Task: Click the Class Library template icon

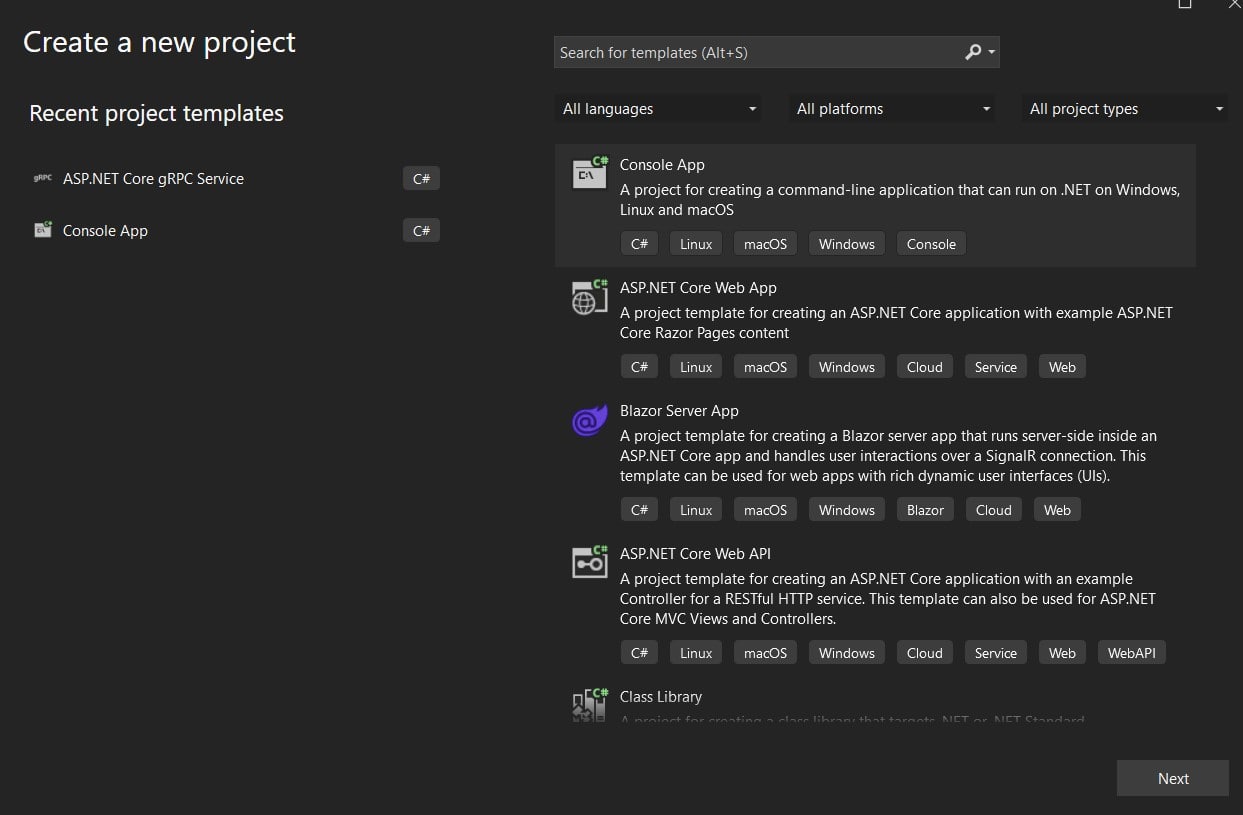Action: tap(590, 704)
